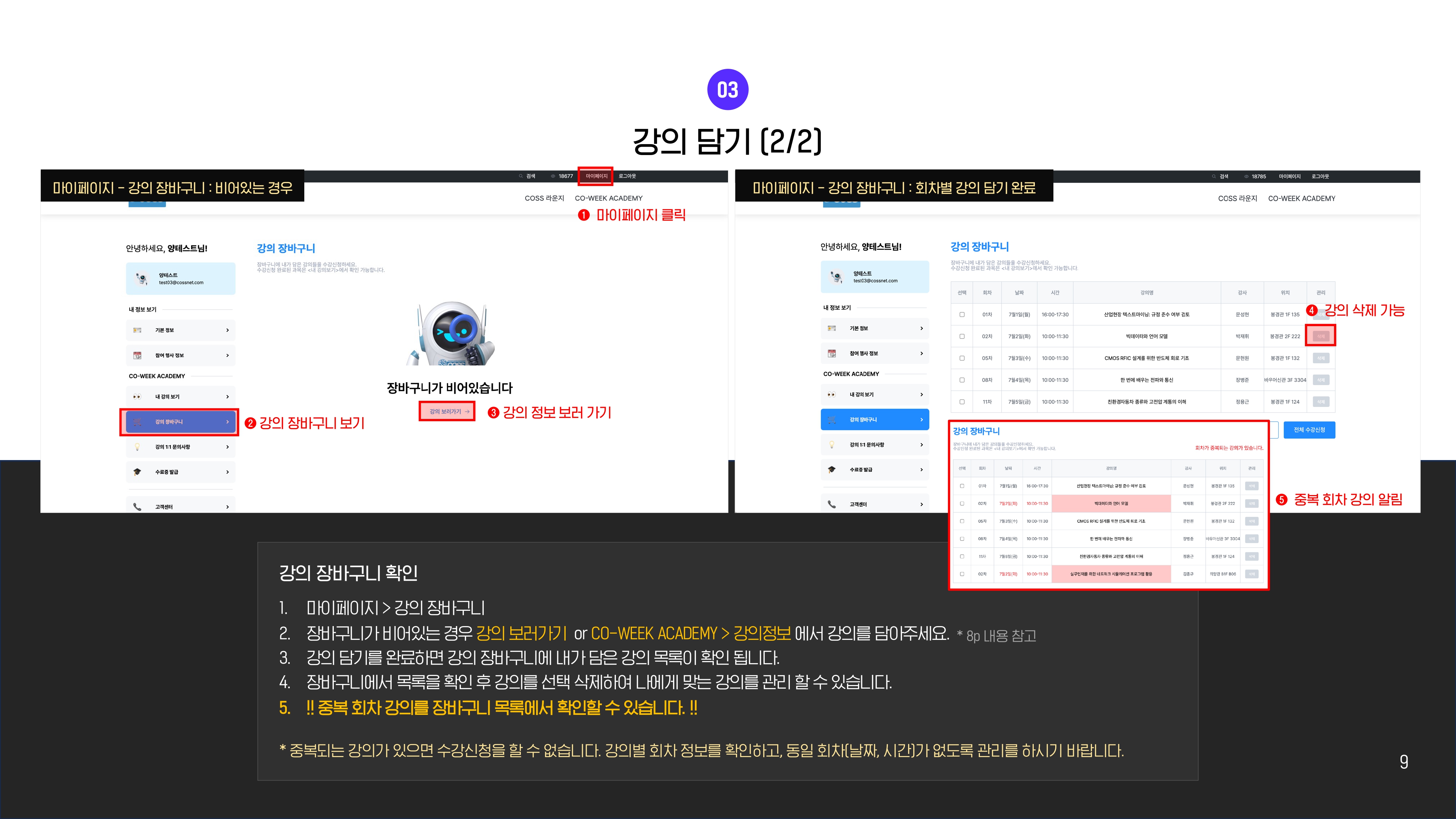Expand 기본 정보 chevron in empty-cart screenshot
The image size is (1456, 819).
227,330
